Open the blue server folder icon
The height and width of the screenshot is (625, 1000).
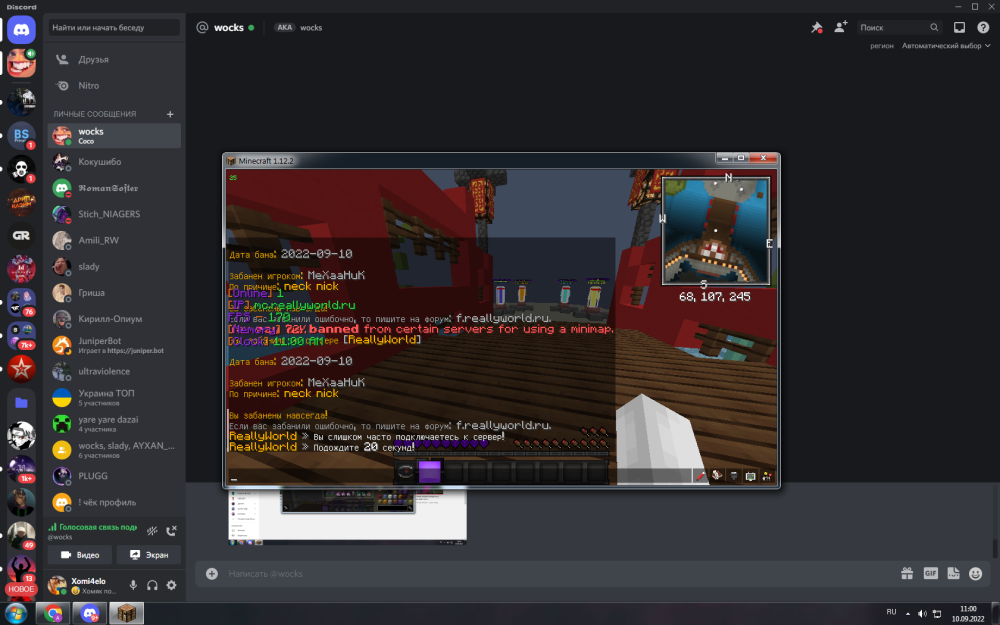coord(21,402)
